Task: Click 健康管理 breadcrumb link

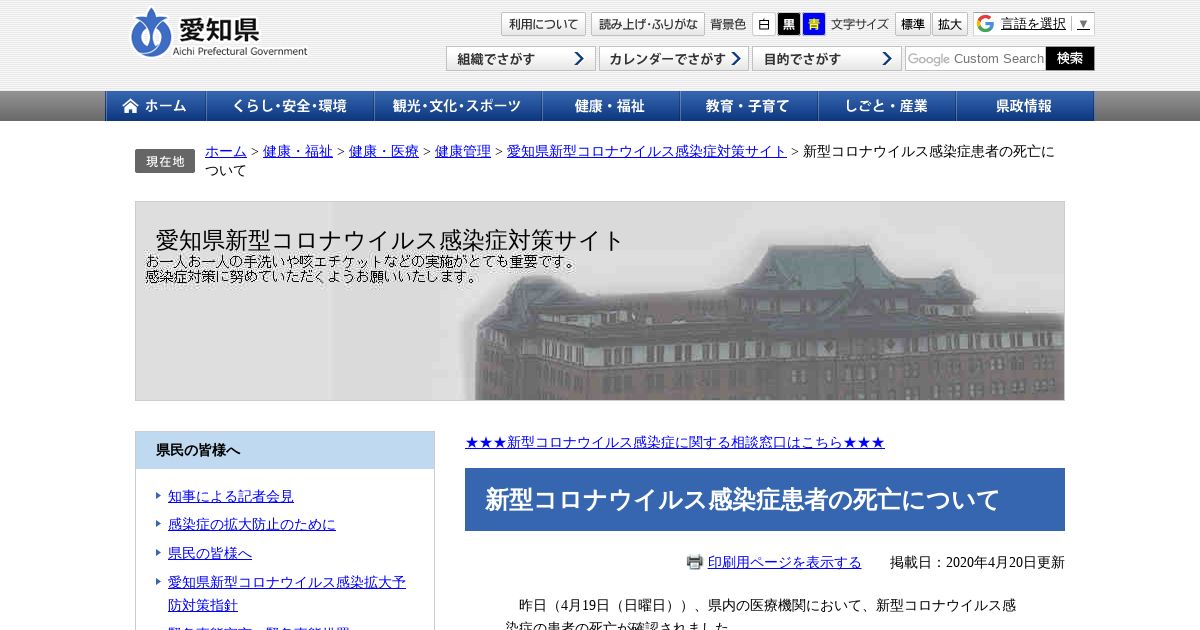Action: coord(463,151)
